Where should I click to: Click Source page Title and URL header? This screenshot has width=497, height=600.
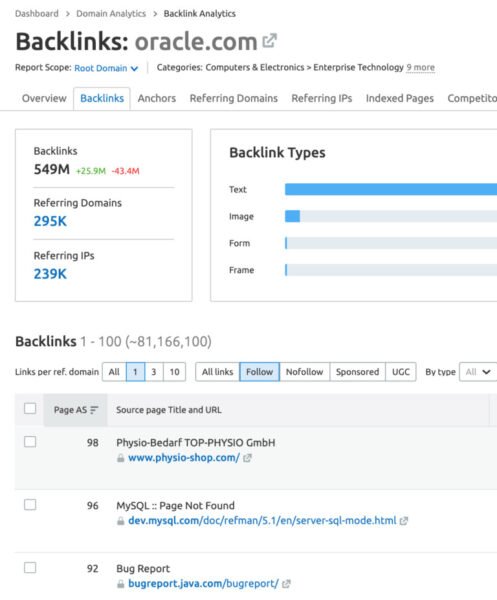point(169,410)
